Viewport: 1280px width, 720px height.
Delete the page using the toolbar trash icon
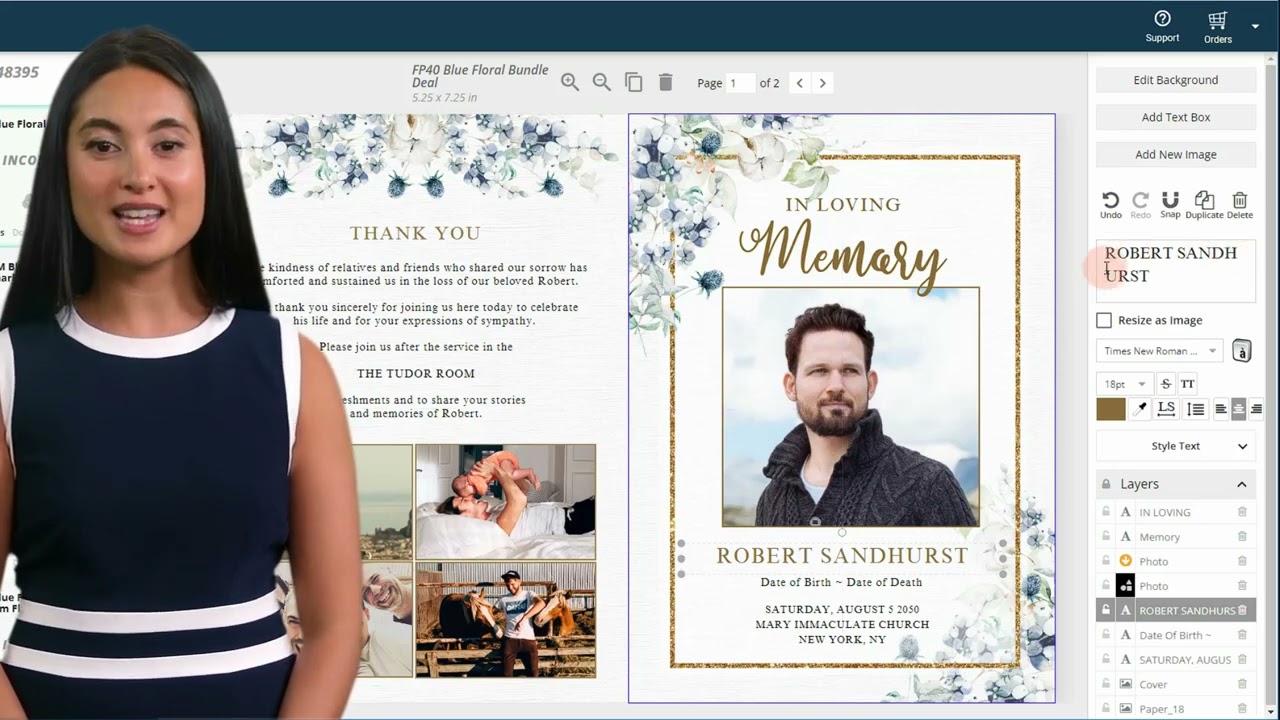pos(666,82)
